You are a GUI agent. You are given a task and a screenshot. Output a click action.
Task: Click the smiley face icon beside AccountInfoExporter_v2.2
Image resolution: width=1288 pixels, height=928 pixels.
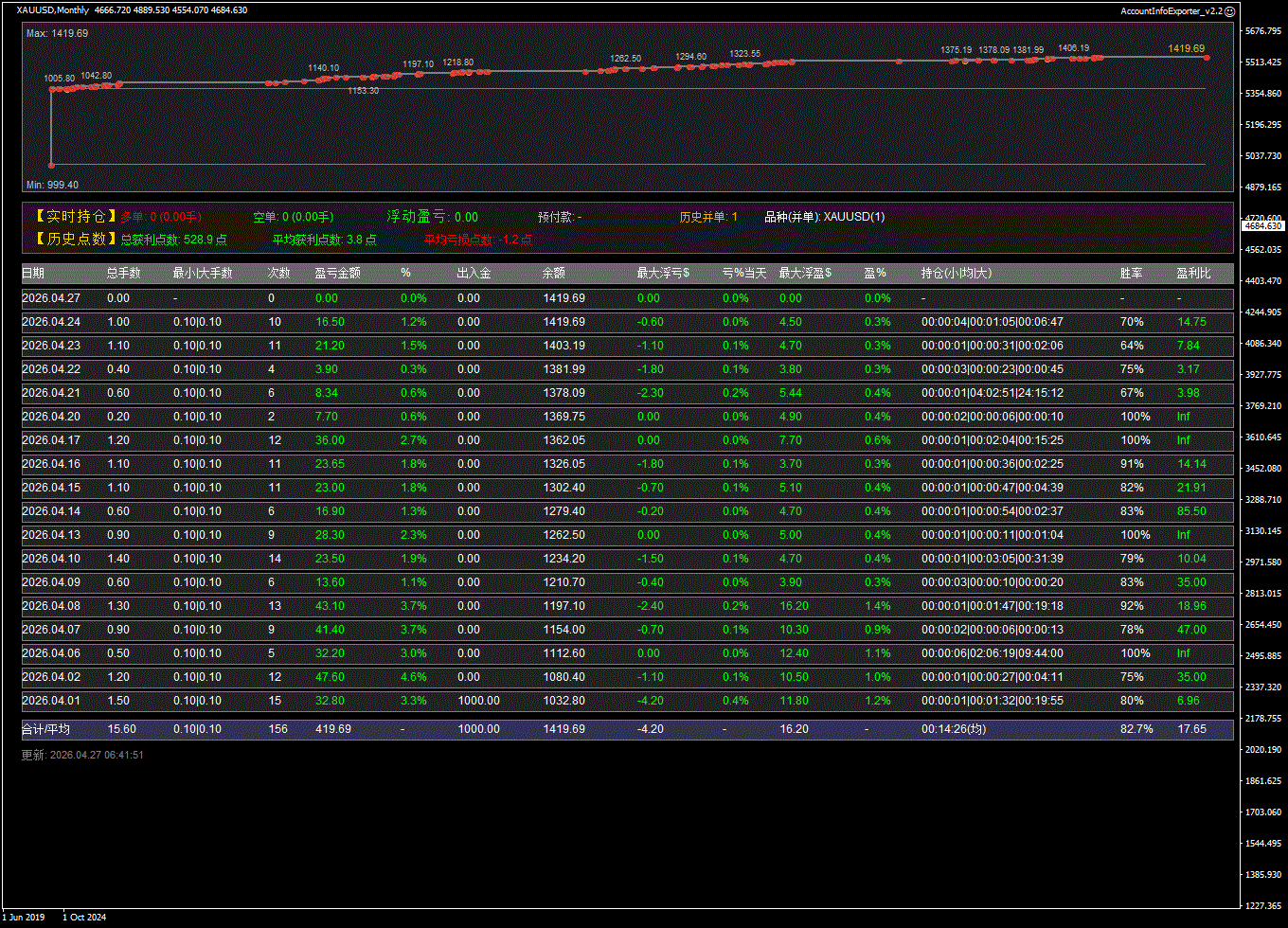point(1229,11)
